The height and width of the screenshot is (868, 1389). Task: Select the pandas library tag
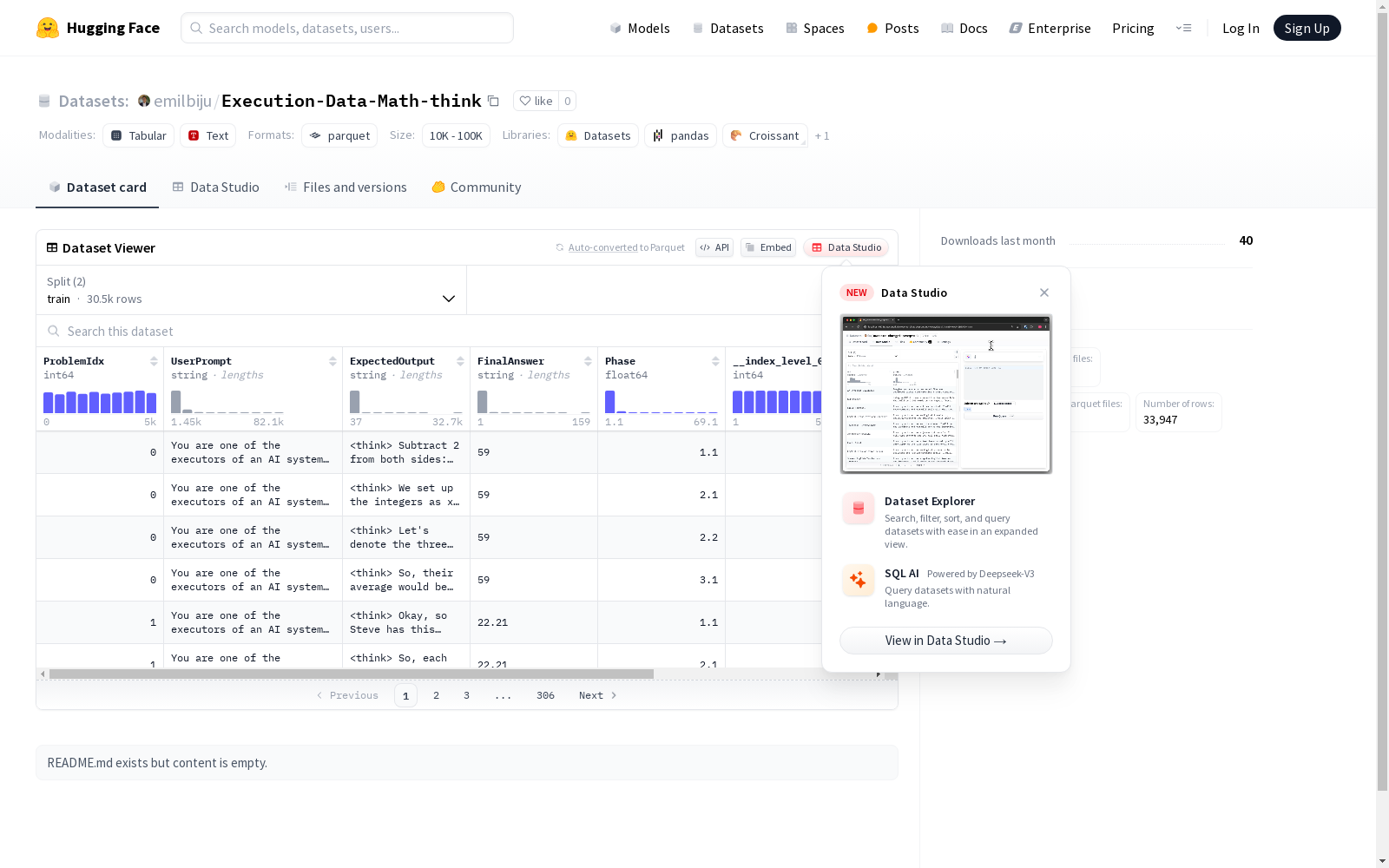click(x=681, y=135)
